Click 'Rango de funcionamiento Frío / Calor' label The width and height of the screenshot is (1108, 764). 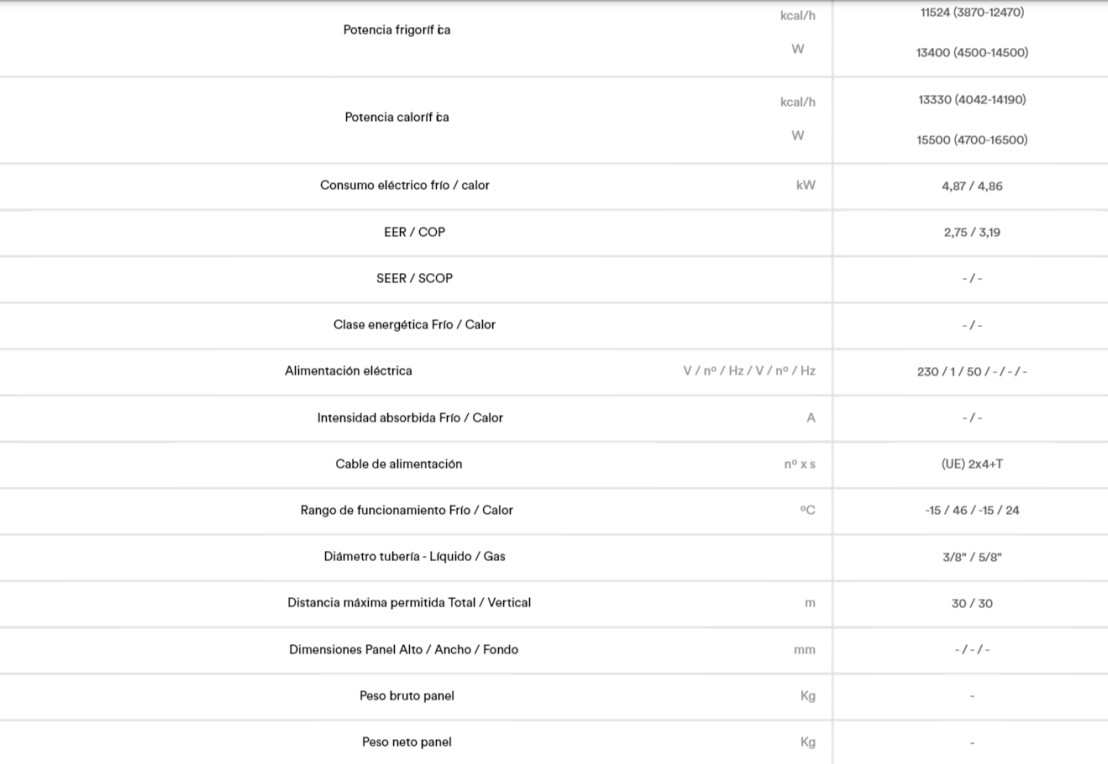coord(406,510)
